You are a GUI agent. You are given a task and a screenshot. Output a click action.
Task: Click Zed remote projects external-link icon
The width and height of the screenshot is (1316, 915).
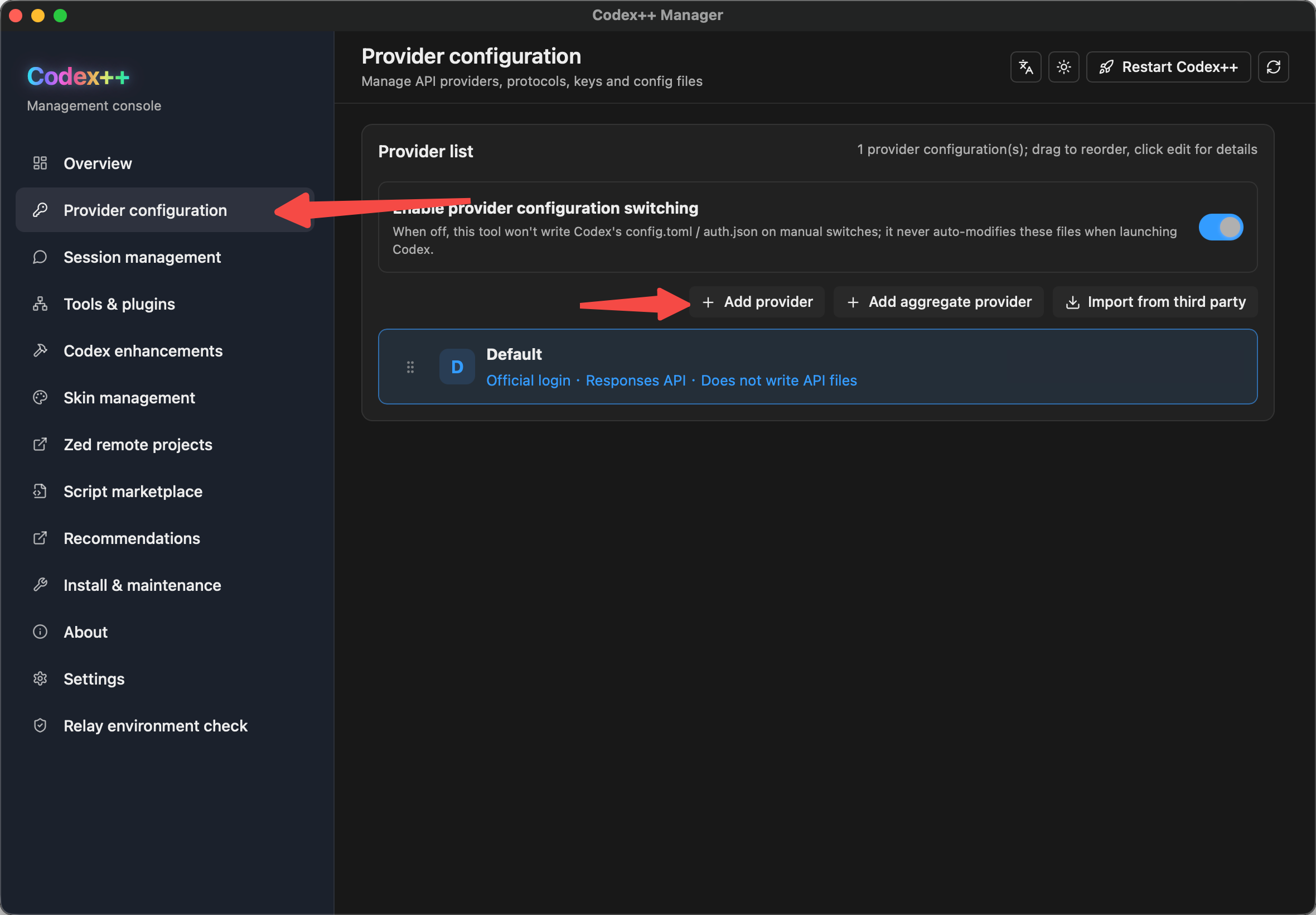[x=40, y=444]
